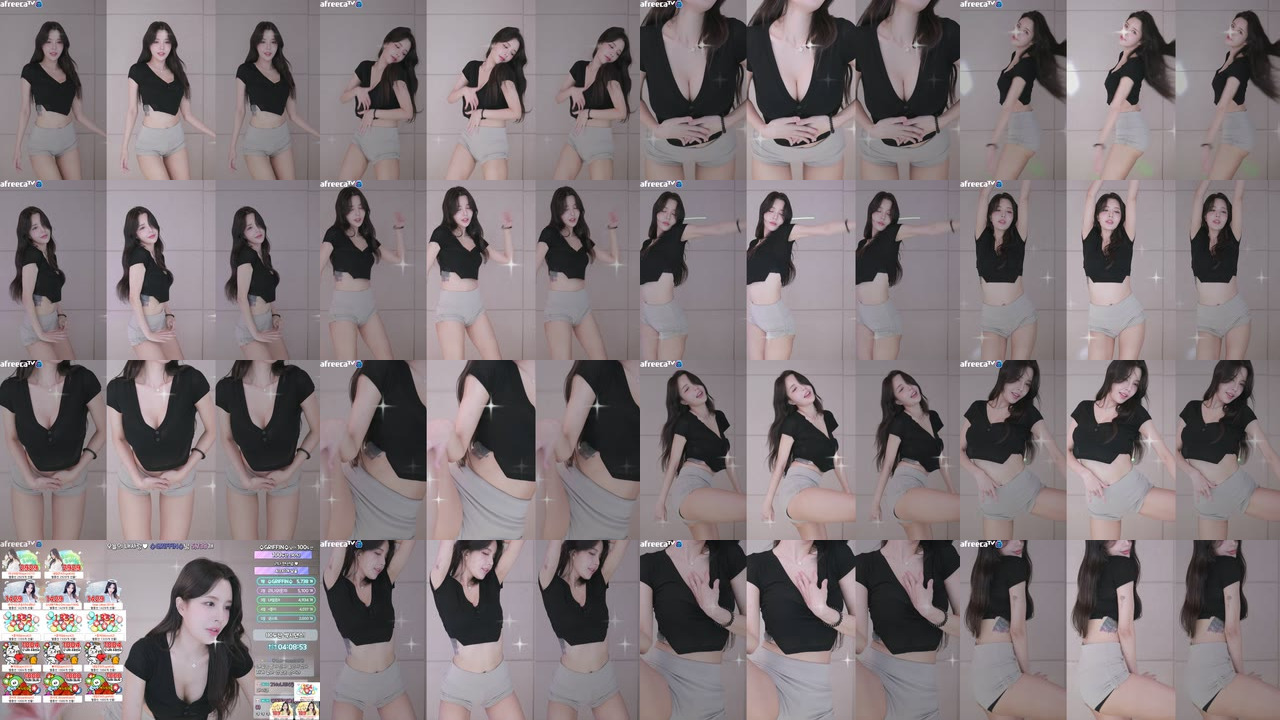
Task: Click the 04:08:53 stream timer overlay
Action: pyautogui.click(x=287, y=647)
